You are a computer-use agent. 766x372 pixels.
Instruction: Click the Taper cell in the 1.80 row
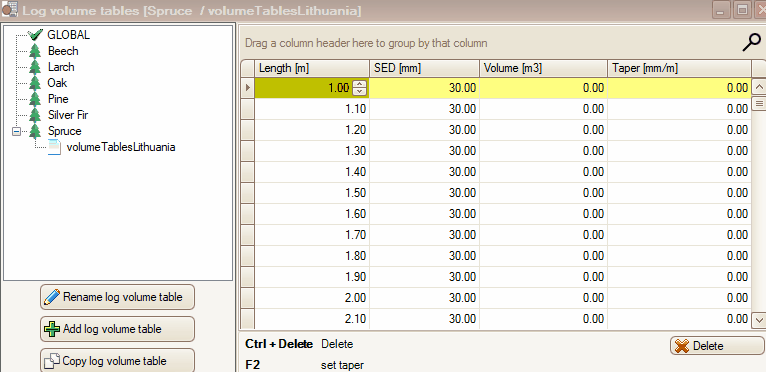[680, 256]
